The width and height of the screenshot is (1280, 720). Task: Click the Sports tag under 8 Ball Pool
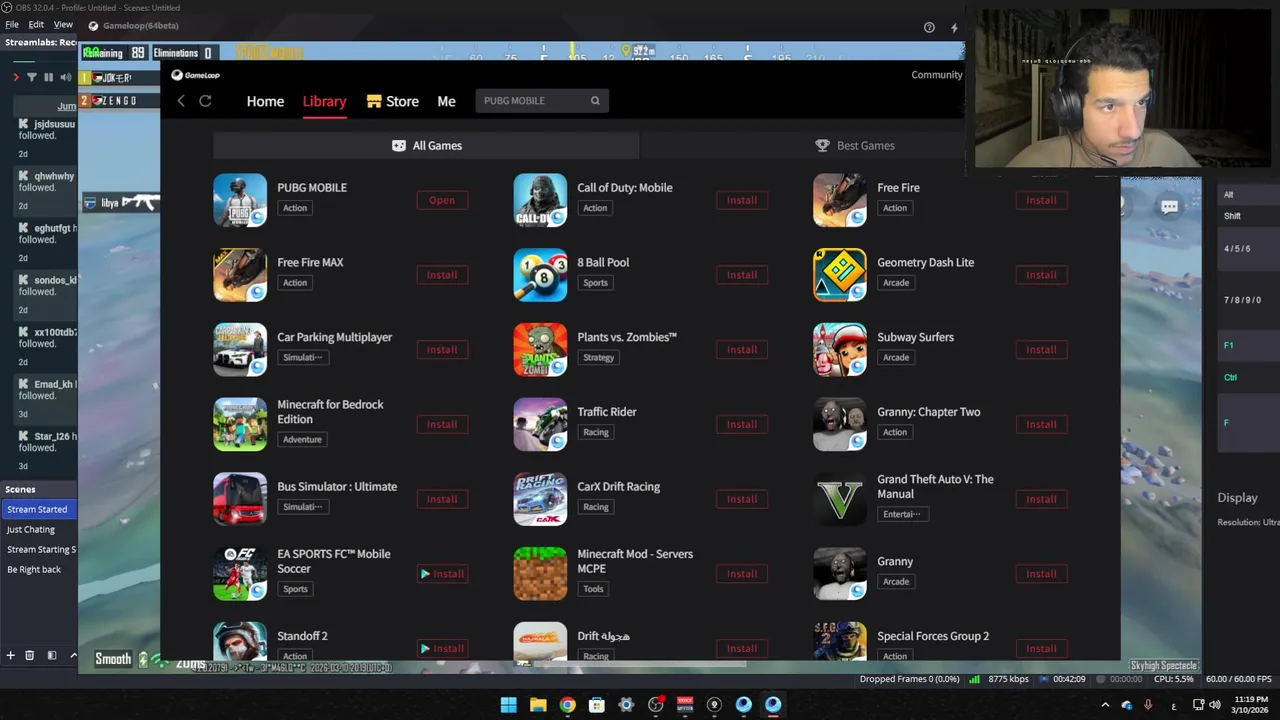595,283
